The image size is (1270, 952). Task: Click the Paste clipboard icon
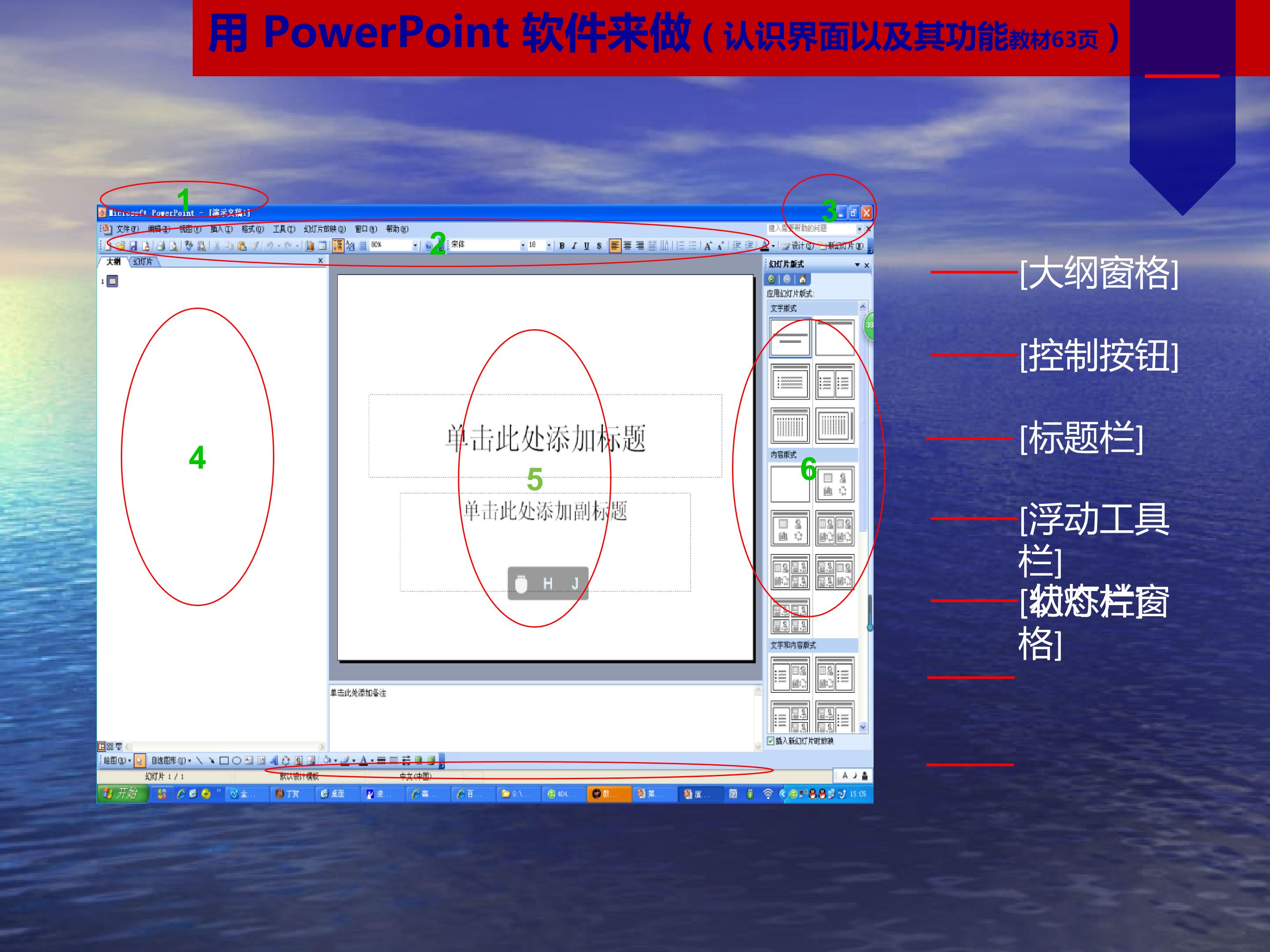click(242, 246)
